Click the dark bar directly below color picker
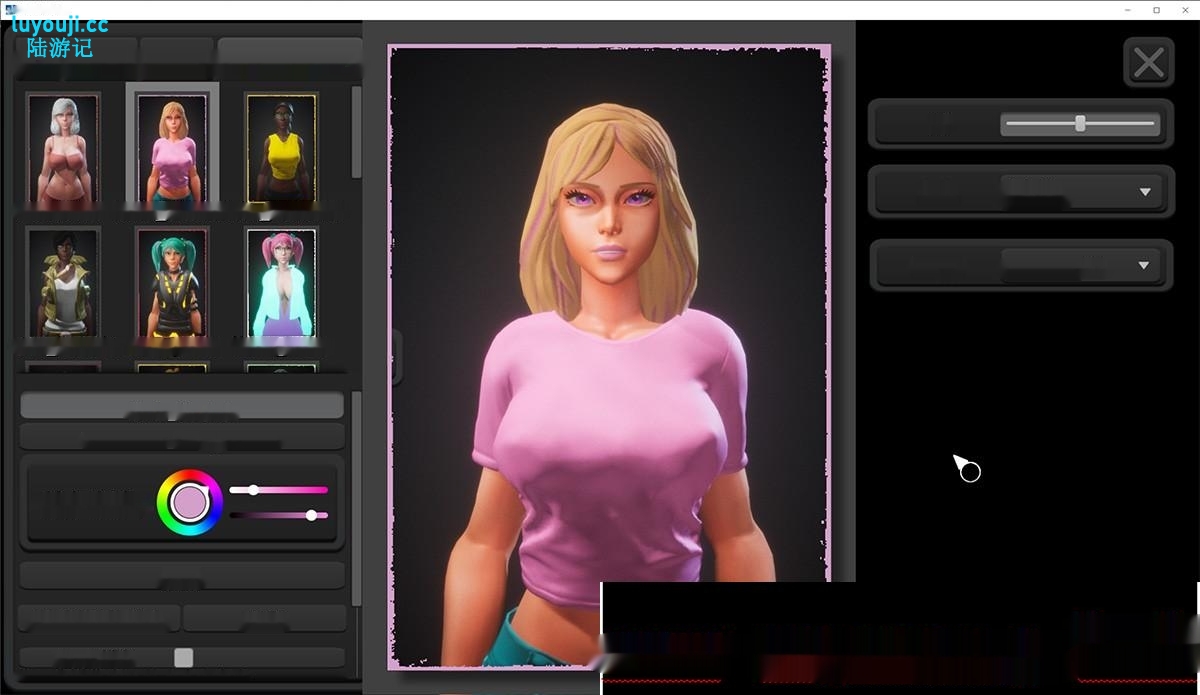 click(182, 575)
